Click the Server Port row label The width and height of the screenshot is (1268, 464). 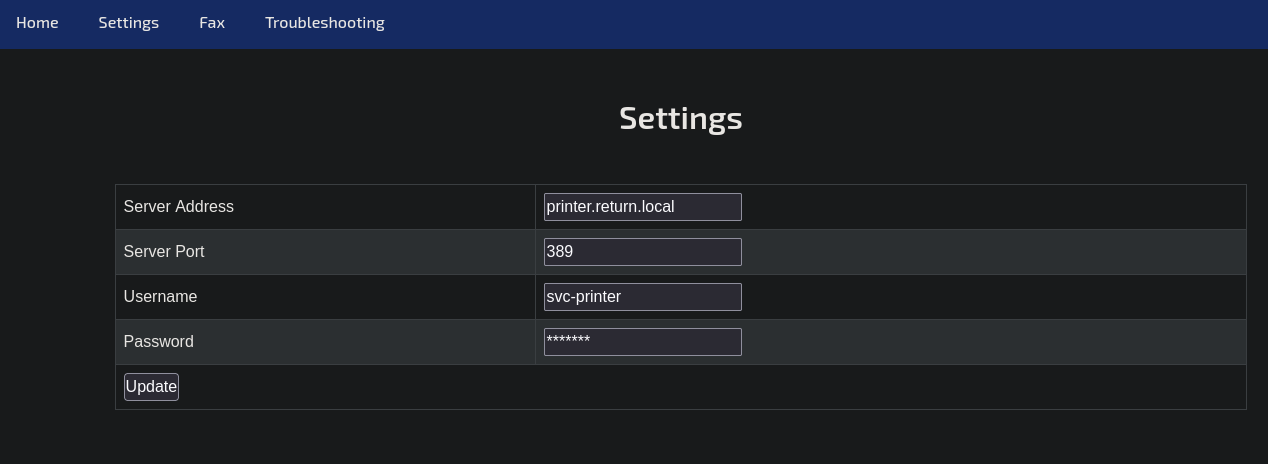(x=164, y=252)
